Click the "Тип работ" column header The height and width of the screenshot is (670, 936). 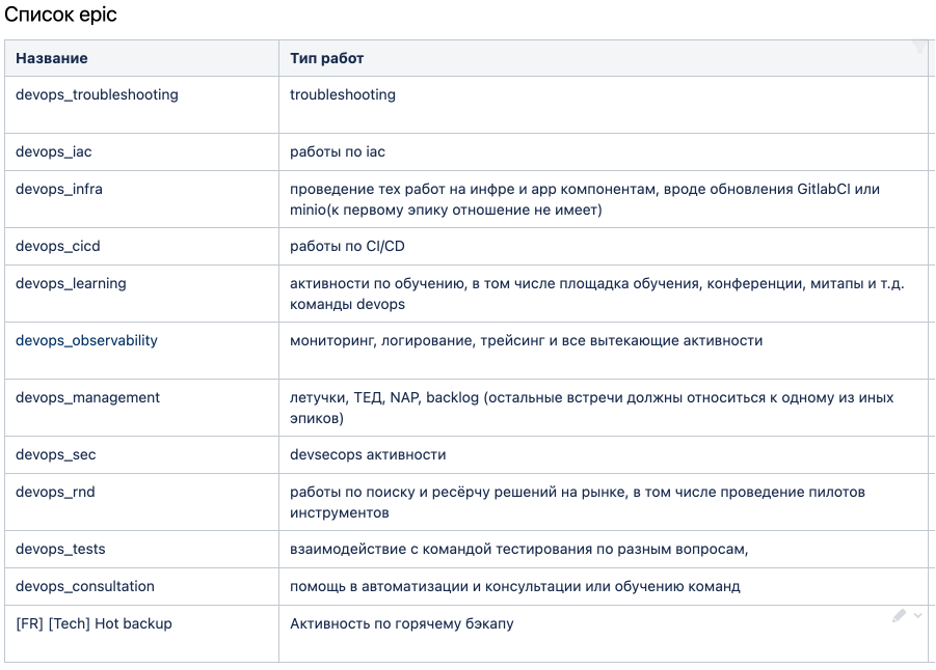click(x=327, y=58)
